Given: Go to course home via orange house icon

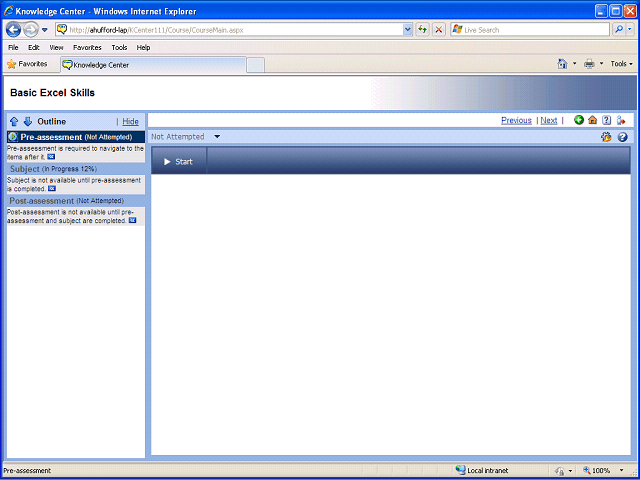Looking at the screenshot, I should pyautogui.click(x=593, y=120).
